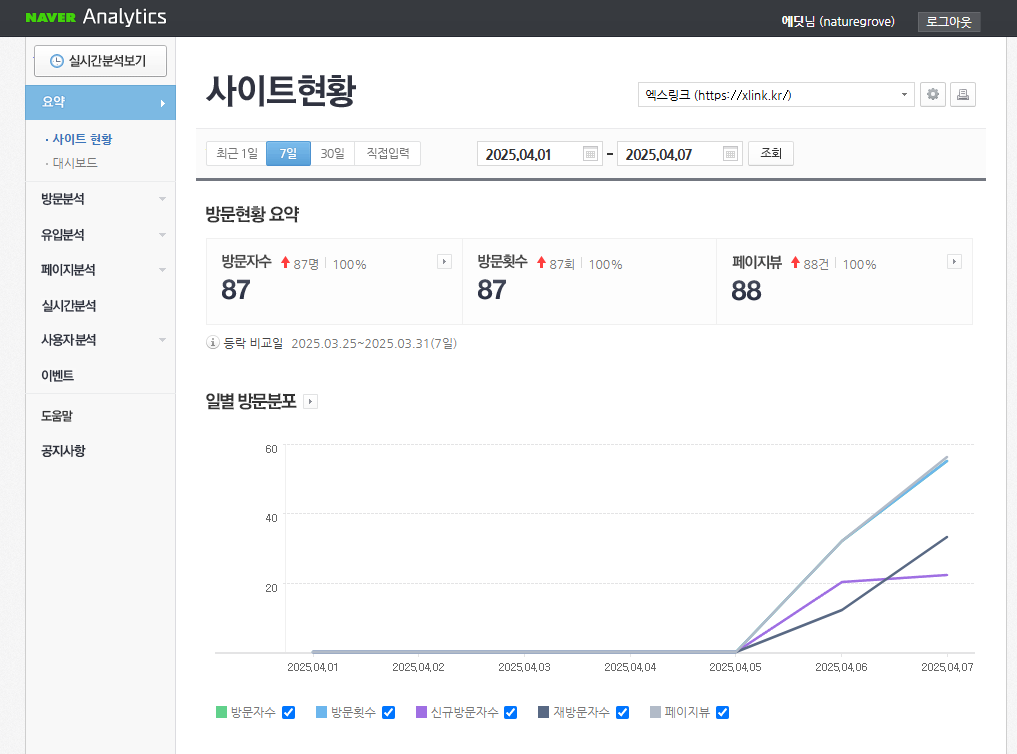Image resolution: width=1017 pixels, height=754 pixels.
Task: Open the start date calendar picker
Action: [590, 154]
